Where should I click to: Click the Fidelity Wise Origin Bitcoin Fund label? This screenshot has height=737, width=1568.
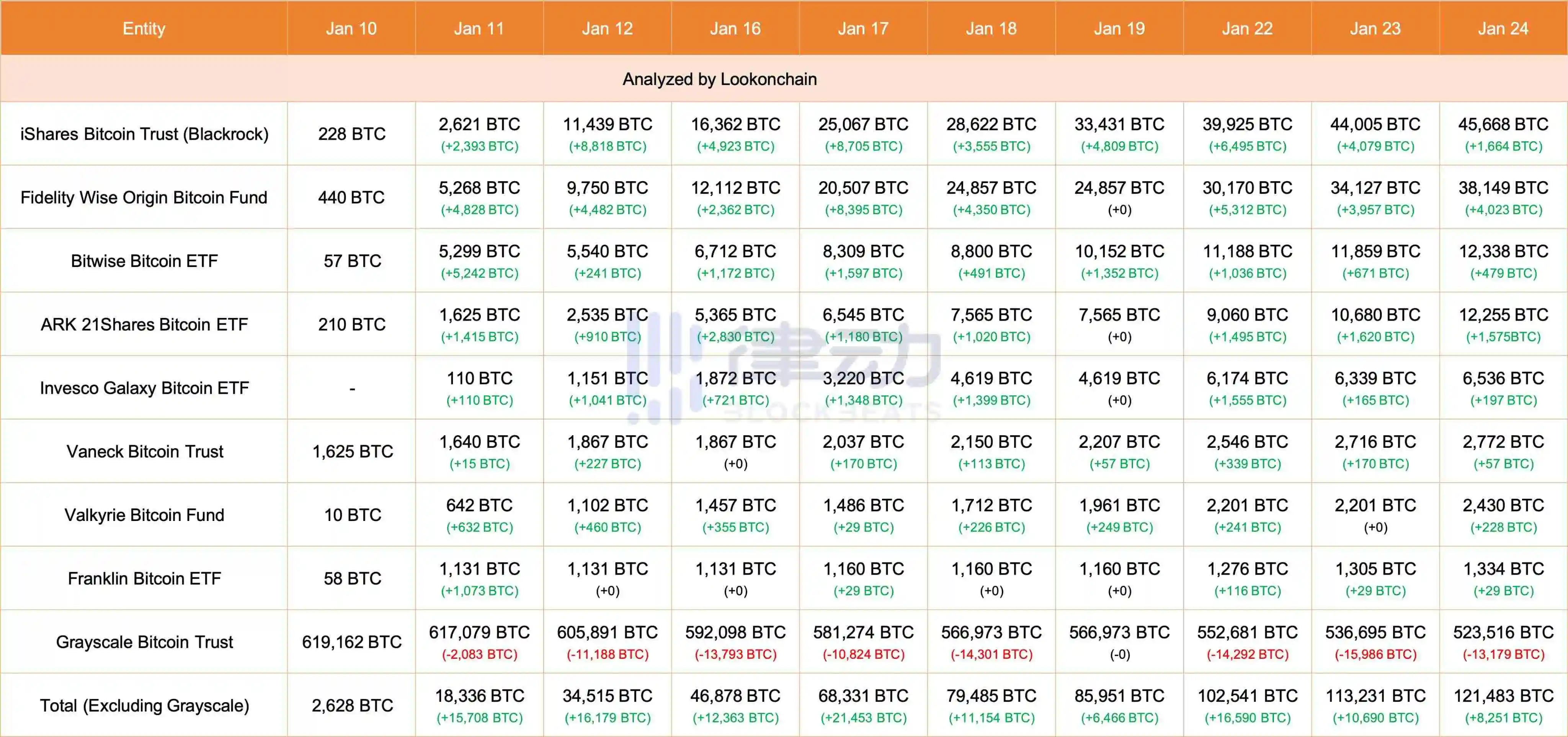144,197
